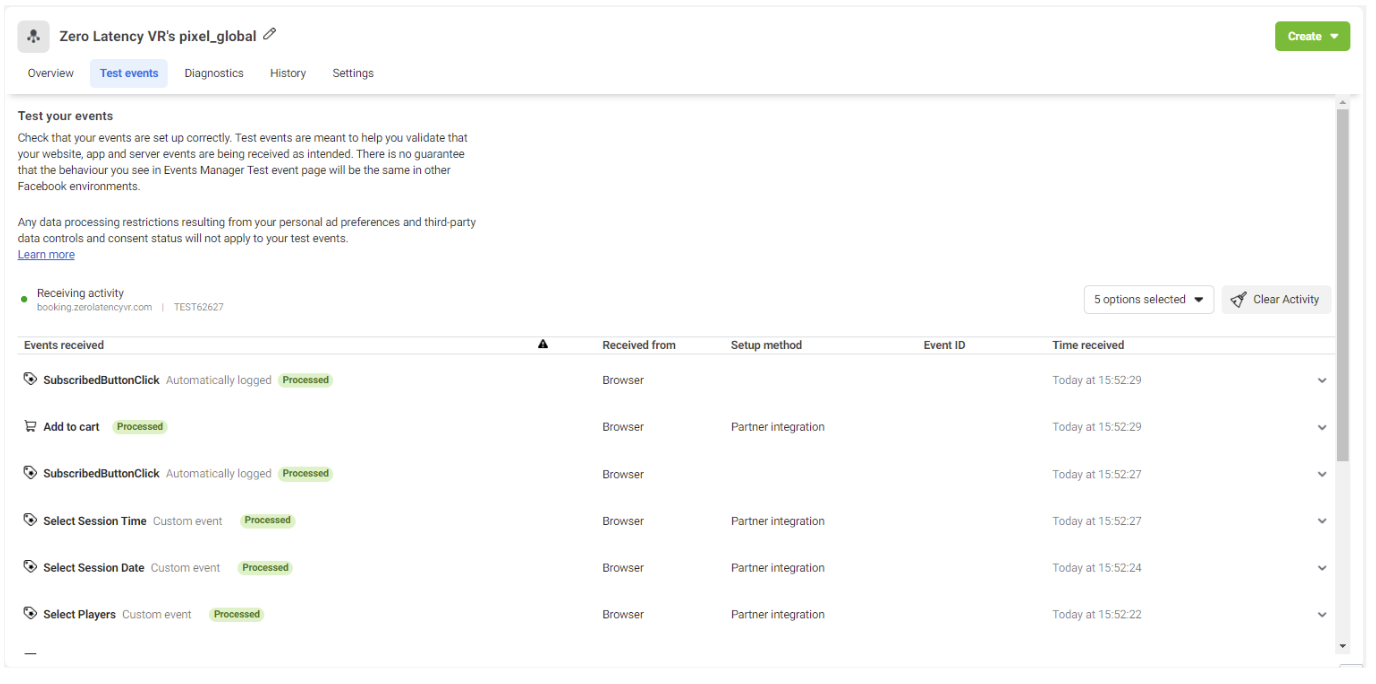
Task: Click Today at 15:52:24 timestamp
Action: tap(1097, 568)
